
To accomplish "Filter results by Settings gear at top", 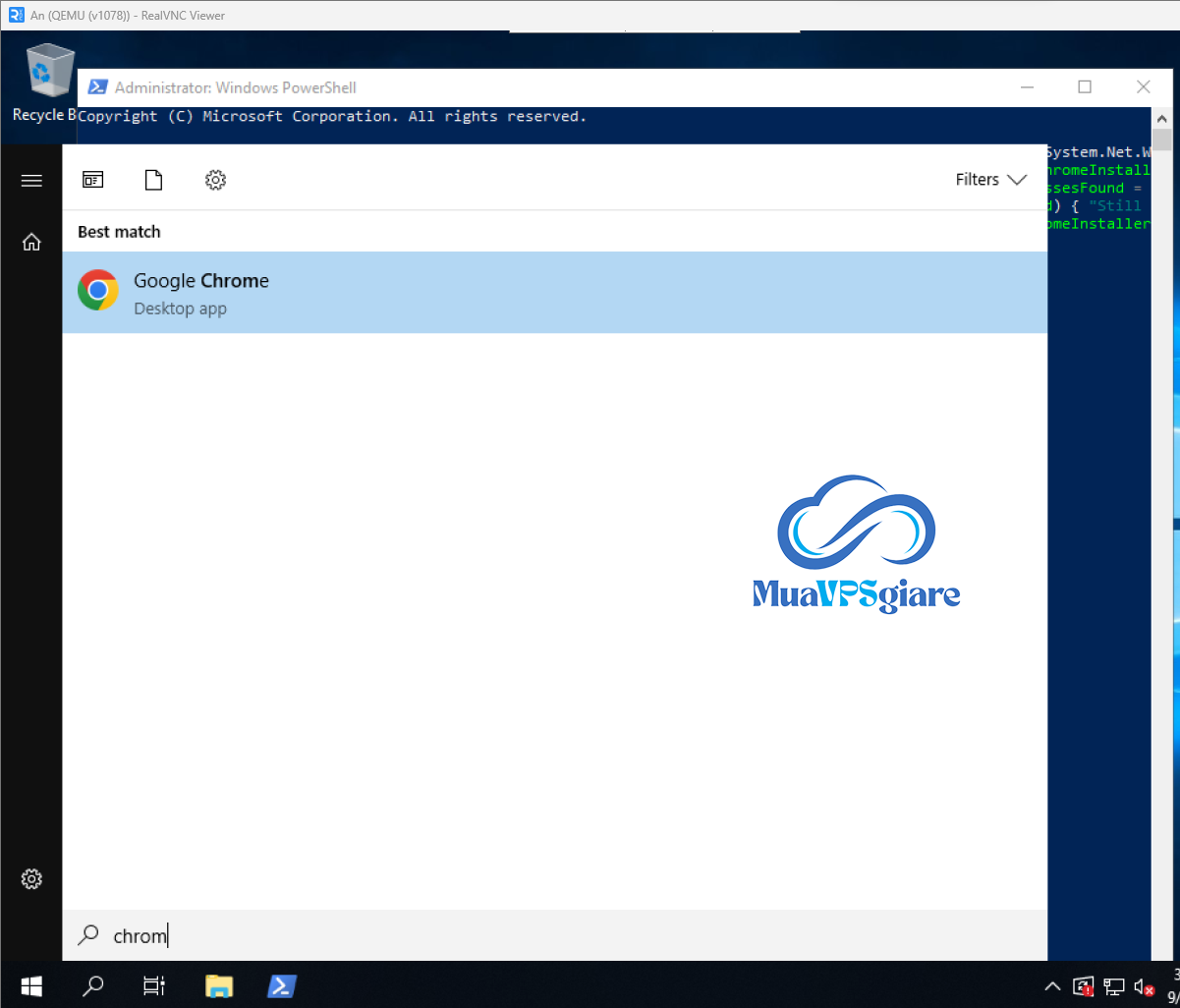I will (215, 180).
